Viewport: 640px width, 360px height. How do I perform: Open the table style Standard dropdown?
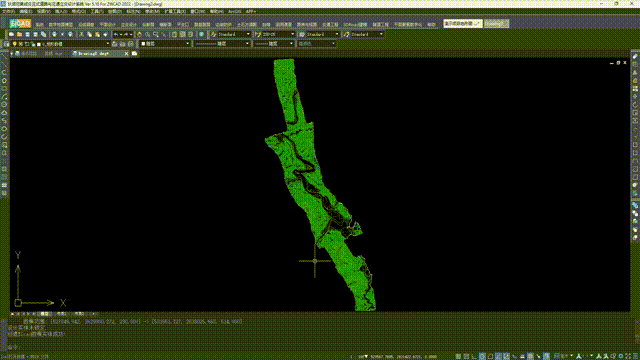click(x=337, y=34)
